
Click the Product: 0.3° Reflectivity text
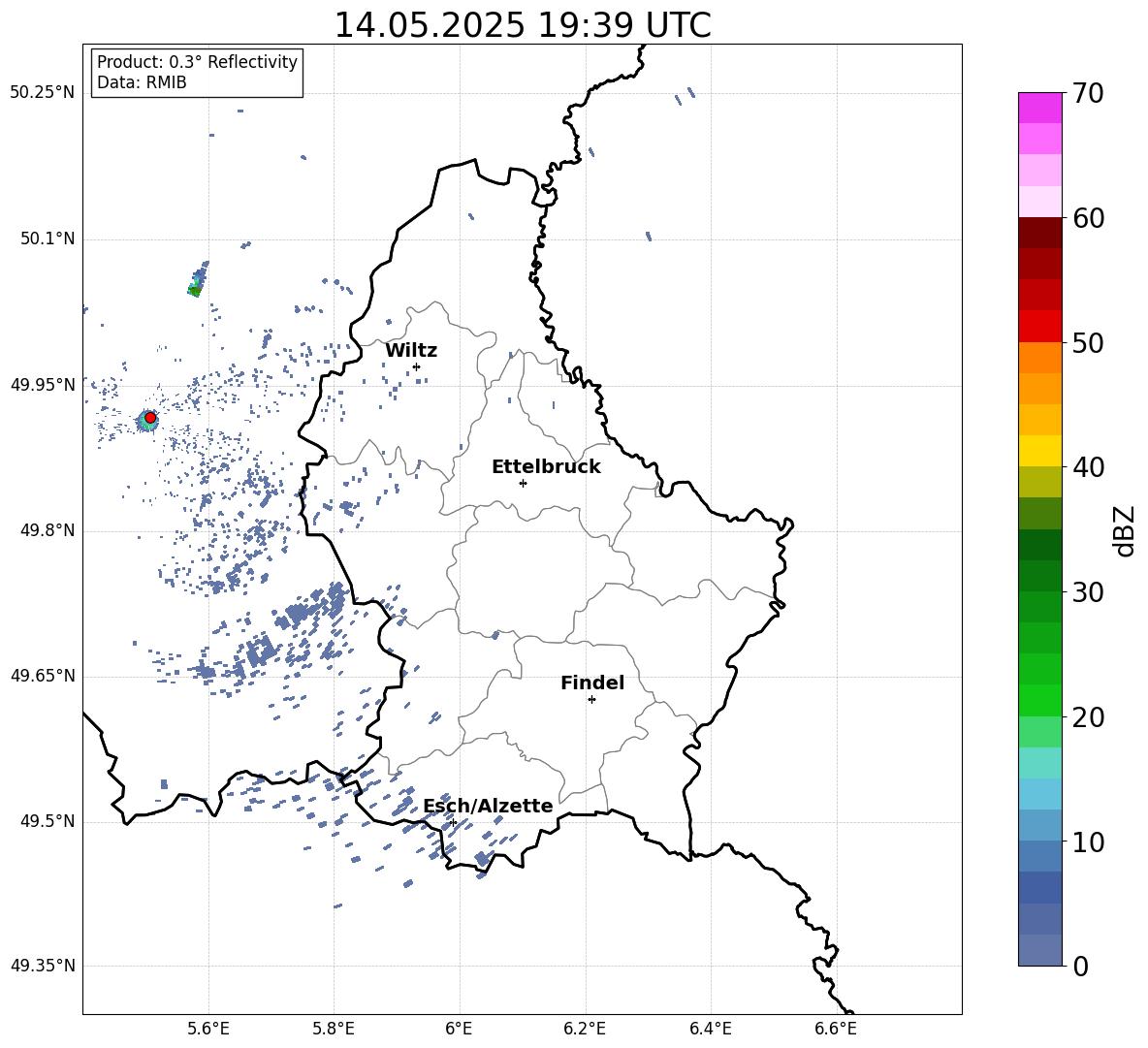[x=197, y=62]
